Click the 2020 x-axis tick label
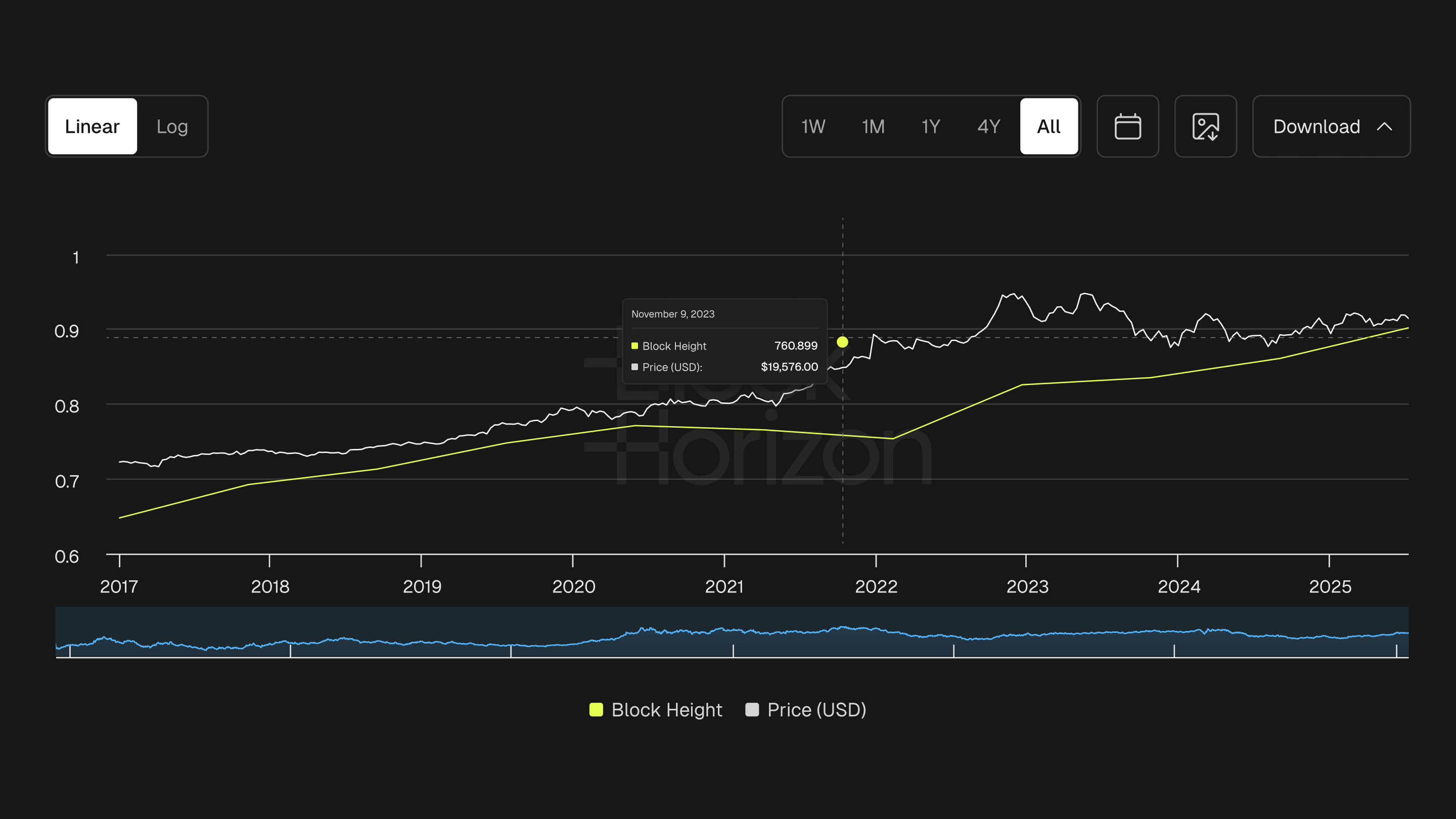Image resolution: width=1456 pixels, height=819 pixels. tap(573, 586)
